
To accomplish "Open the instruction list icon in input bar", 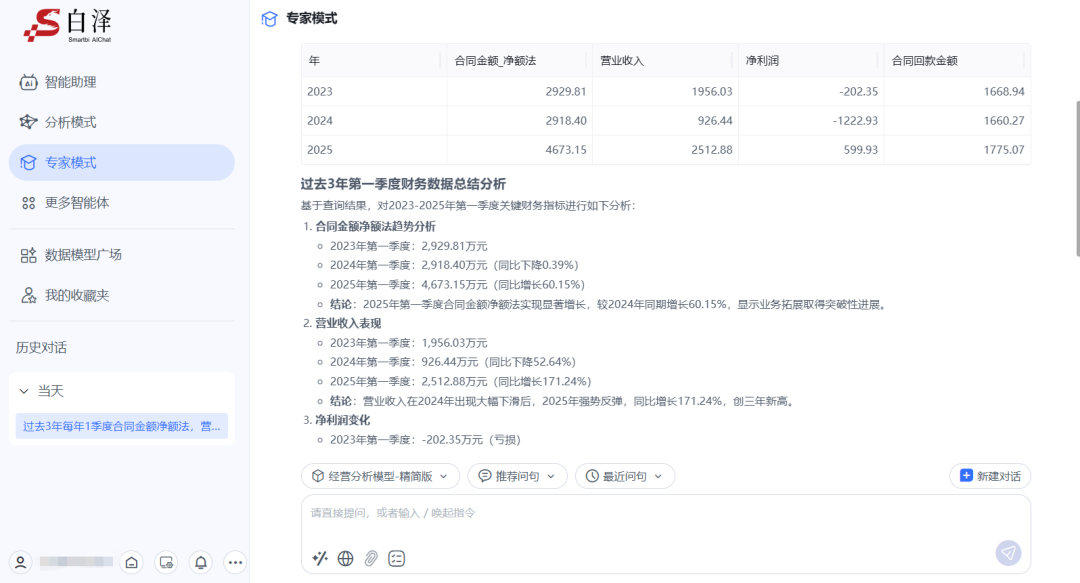I will (x=396, y=558).
